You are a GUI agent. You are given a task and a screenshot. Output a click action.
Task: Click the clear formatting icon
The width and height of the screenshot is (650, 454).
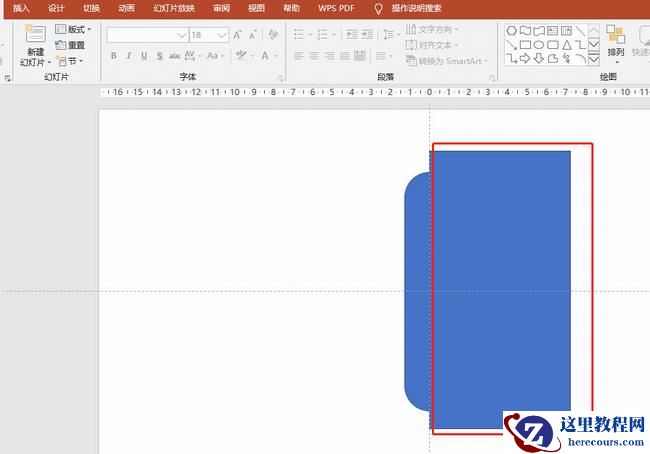coord(273,35)
